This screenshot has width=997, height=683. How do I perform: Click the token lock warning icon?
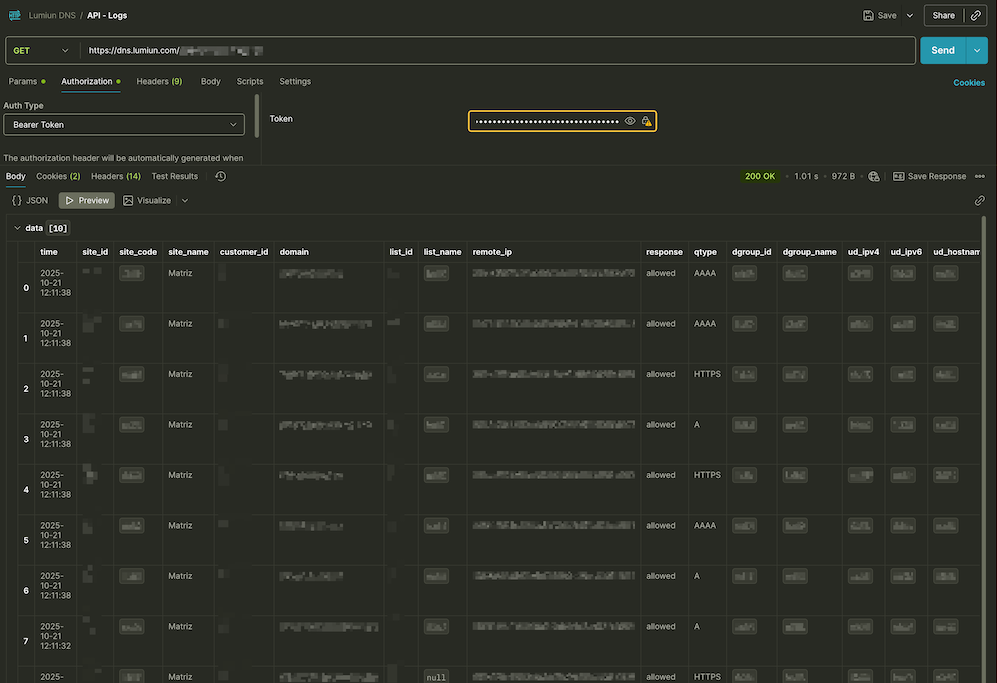647,121
